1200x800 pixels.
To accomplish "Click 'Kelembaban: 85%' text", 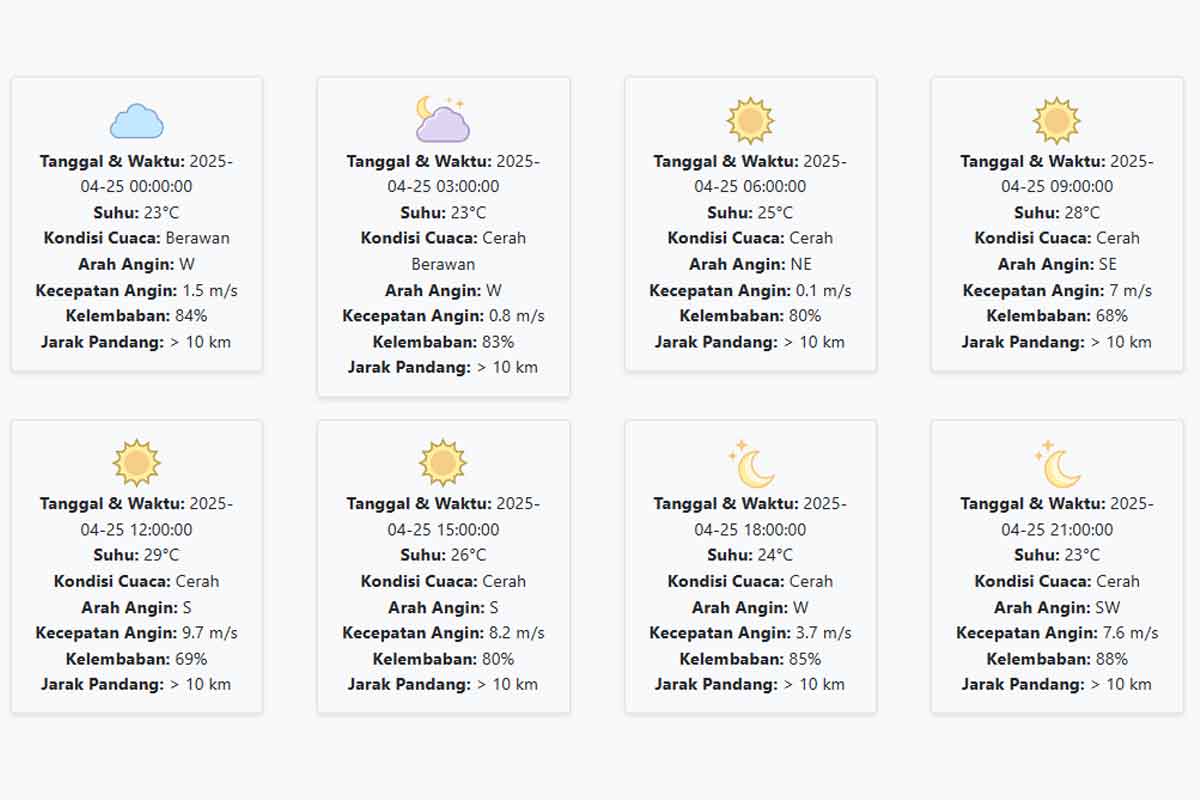I will (750, 659).
